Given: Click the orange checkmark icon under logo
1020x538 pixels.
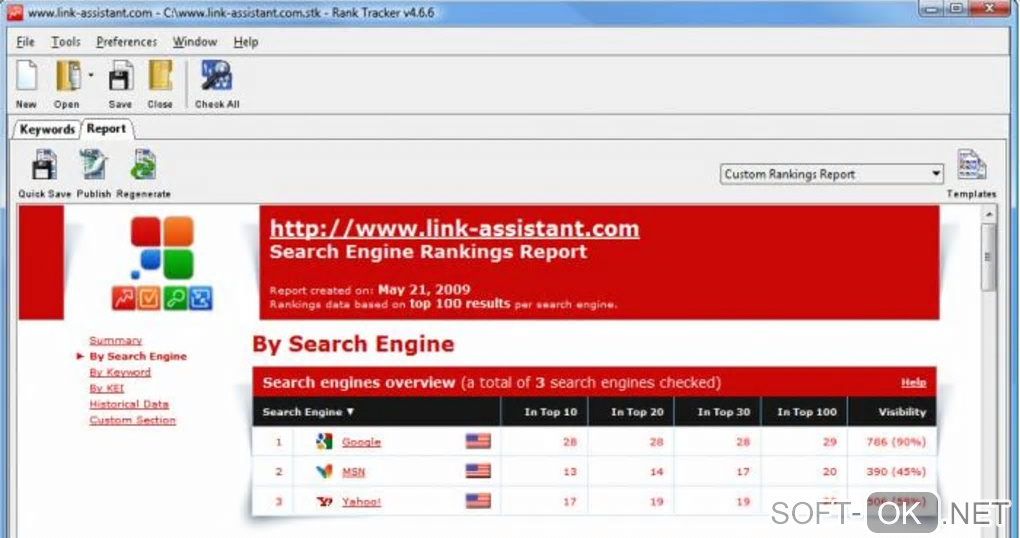Looking at the screenshot, I should click(149, 299).
